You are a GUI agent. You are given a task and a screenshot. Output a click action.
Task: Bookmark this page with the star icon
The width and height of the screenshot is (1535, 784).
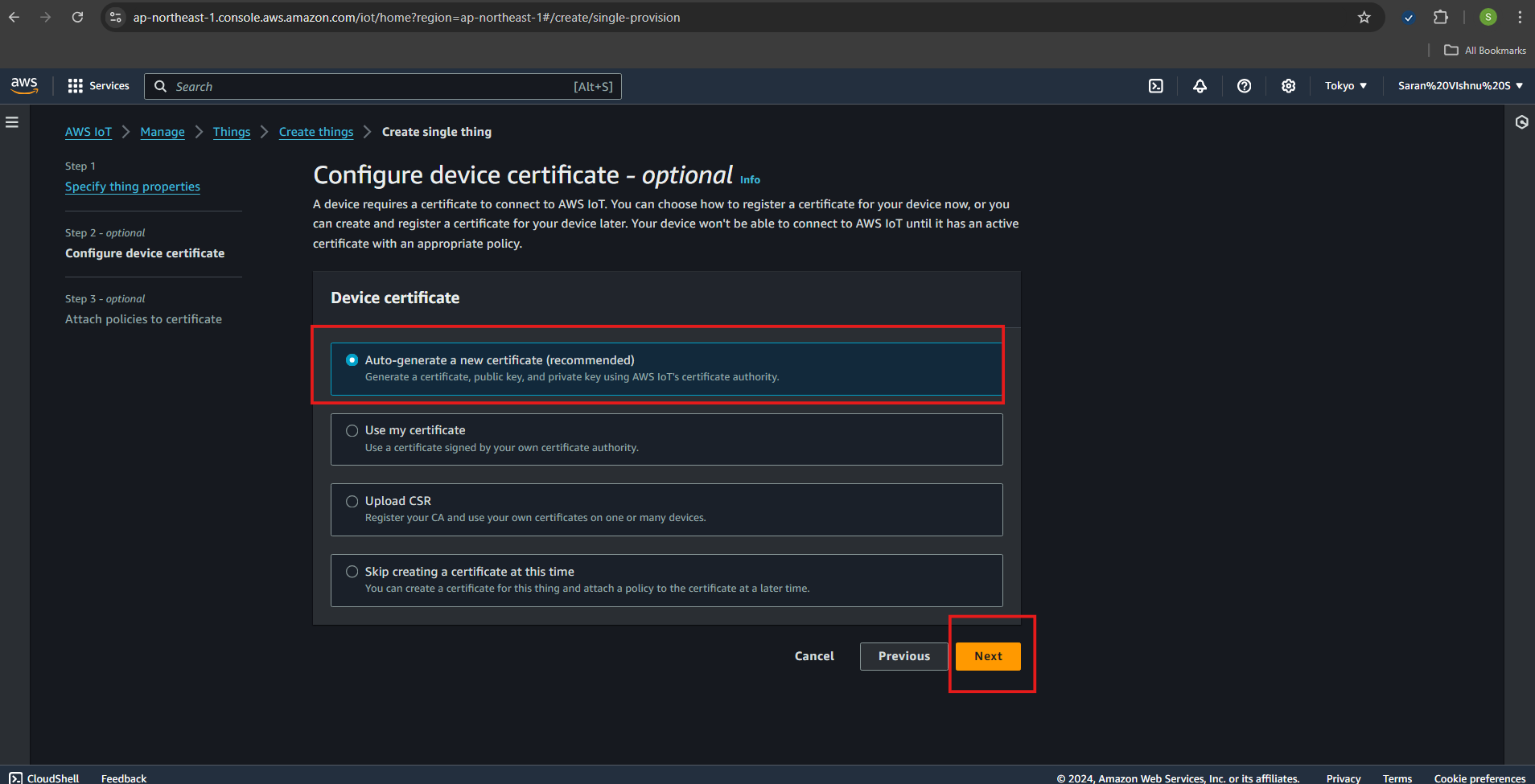pyautogui.click(x=1364, y=18)
